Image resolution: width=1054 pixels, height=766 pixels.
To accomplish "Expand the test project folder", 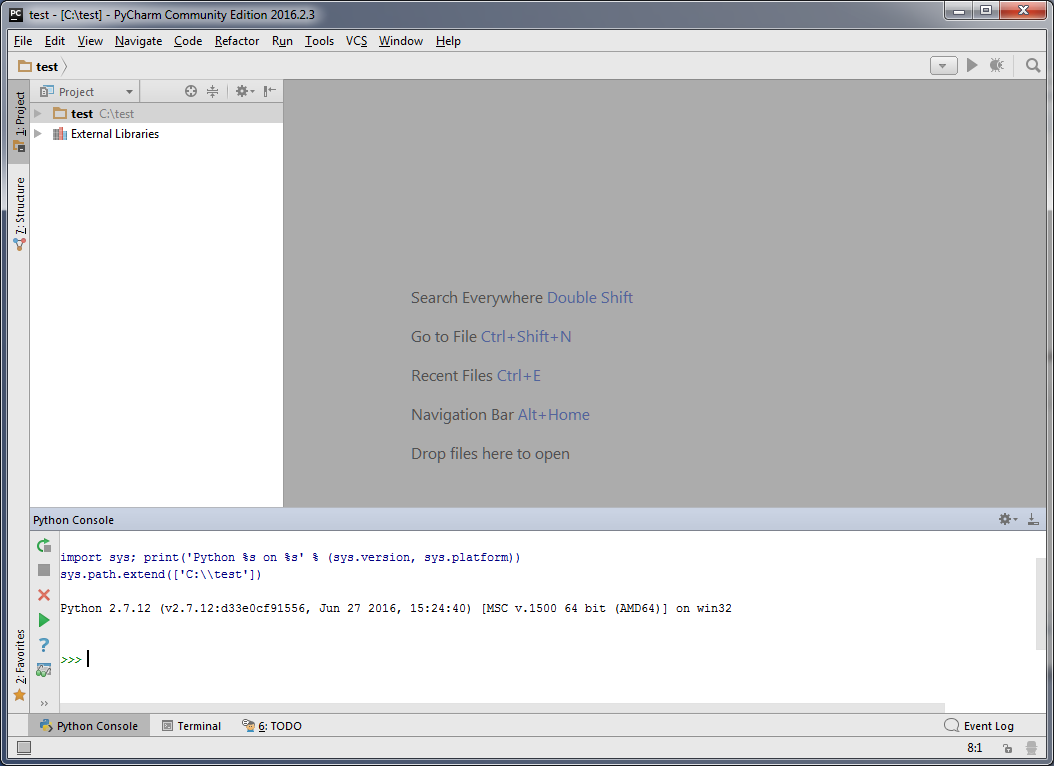I will point(39,114).
